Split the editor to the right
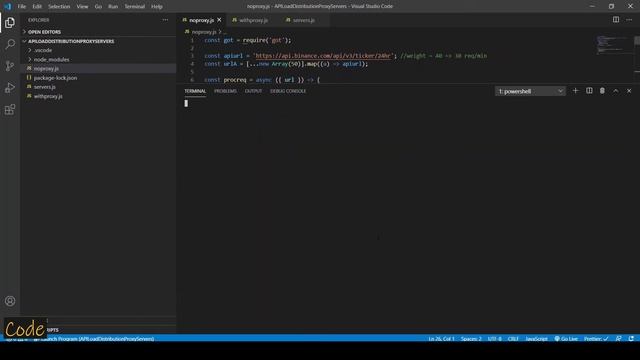This screenshot has width=640, height=360. click(x=616, y=20)
